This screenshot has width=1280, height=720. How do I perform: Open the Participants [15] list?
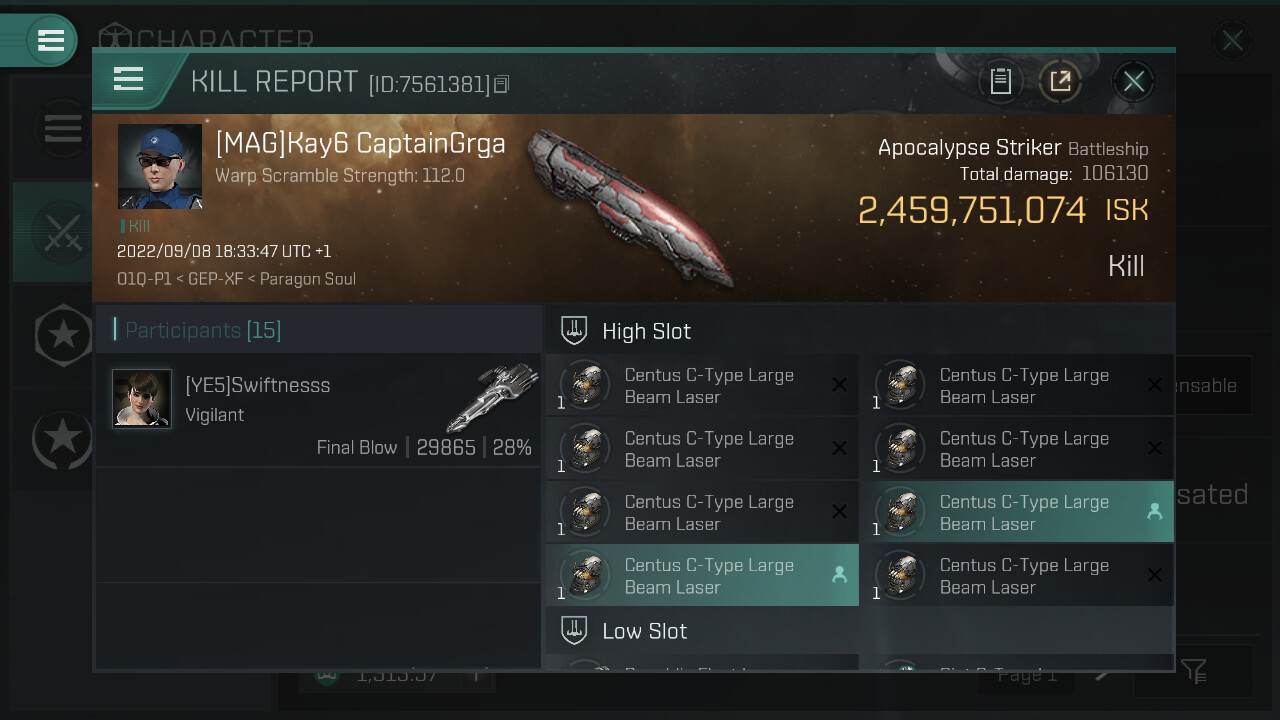point(198,330)
